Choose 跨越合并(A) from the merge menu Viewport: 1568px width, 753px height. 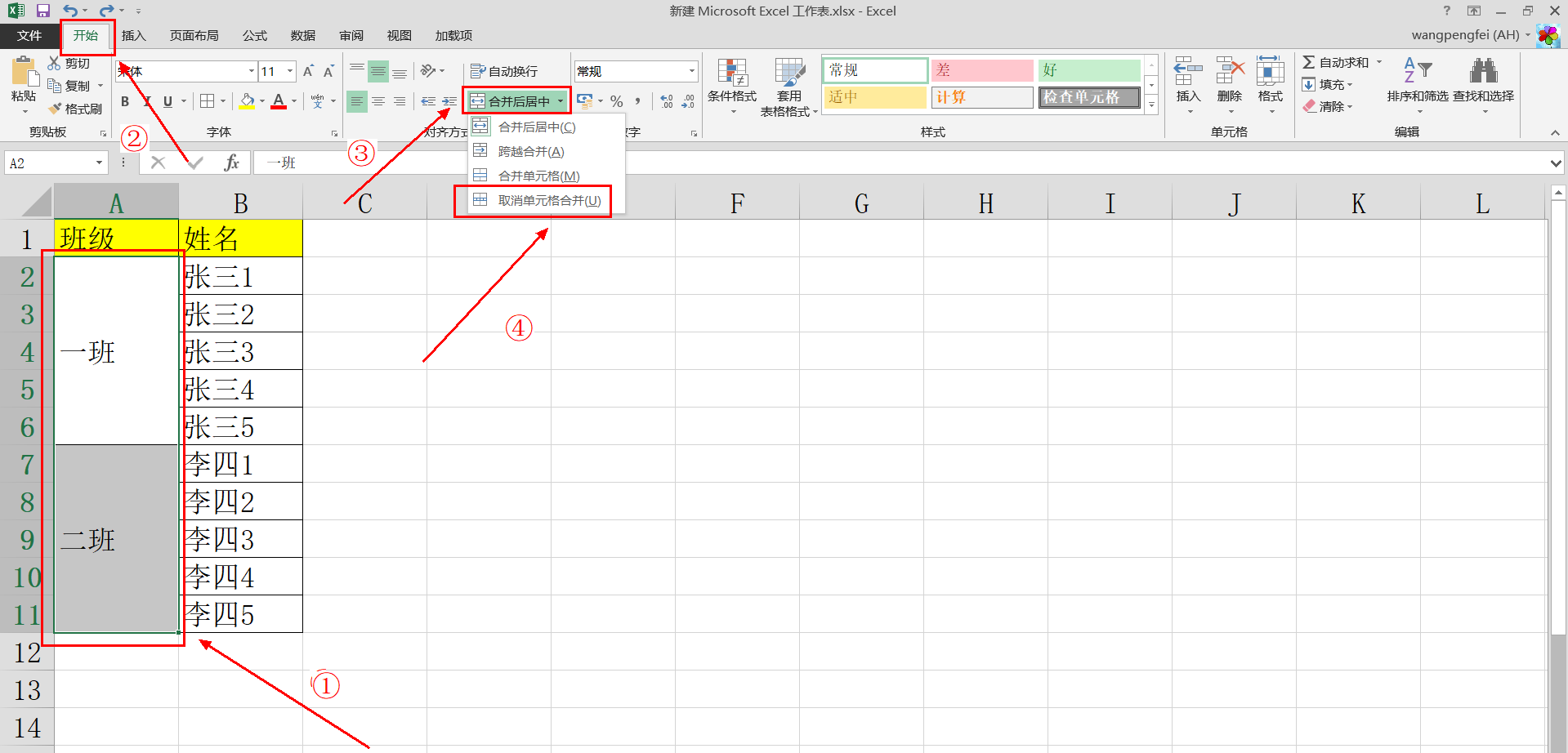(545, 152)
